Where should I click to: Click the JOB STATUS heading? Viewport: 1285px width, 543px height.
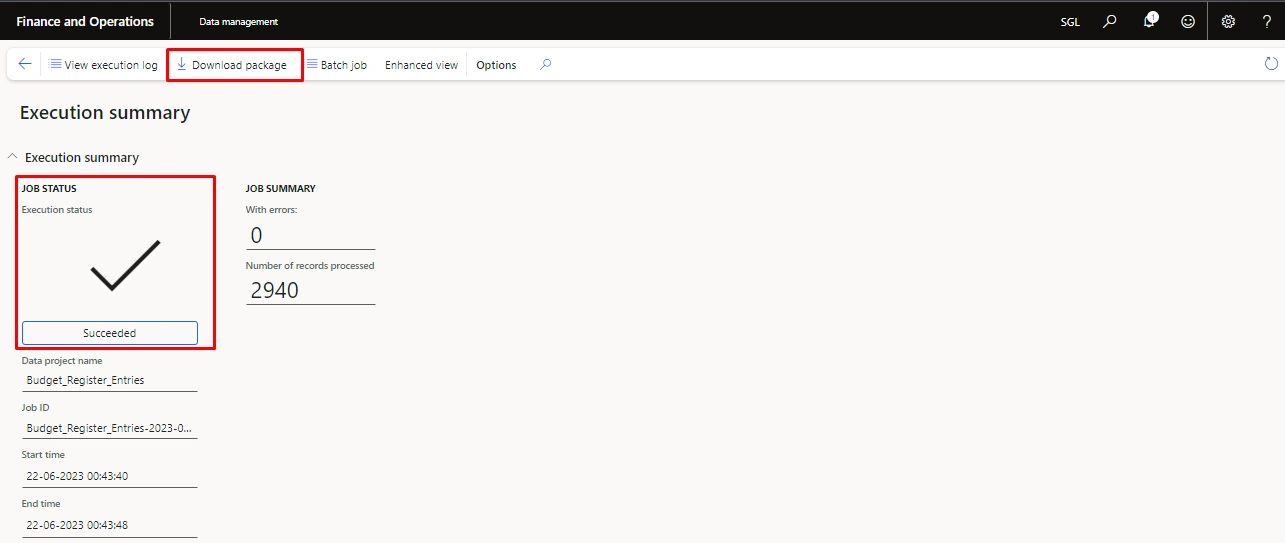pyautogui.click(x=49, y=188)
